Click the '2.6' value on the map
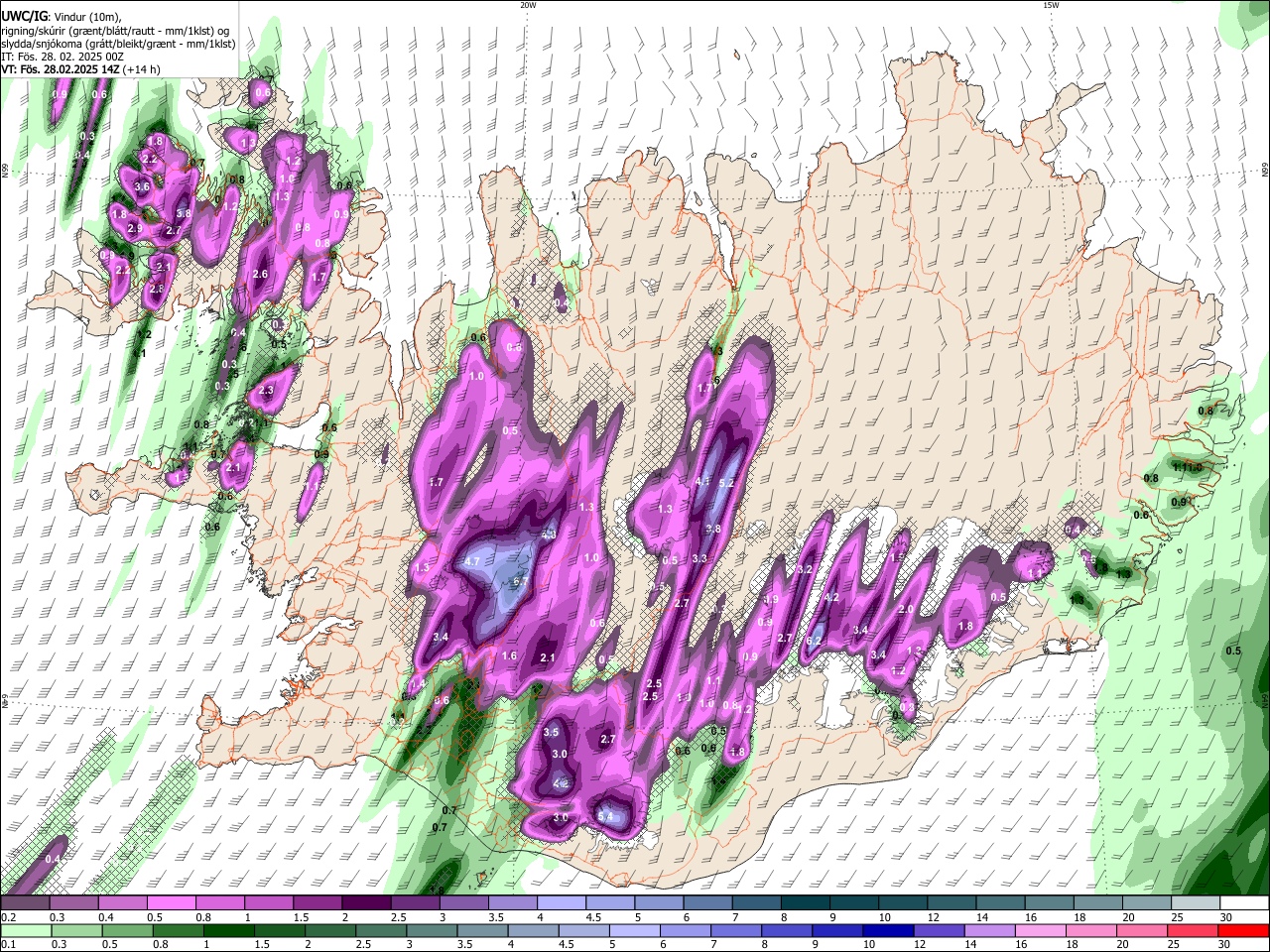 [261, 274]
